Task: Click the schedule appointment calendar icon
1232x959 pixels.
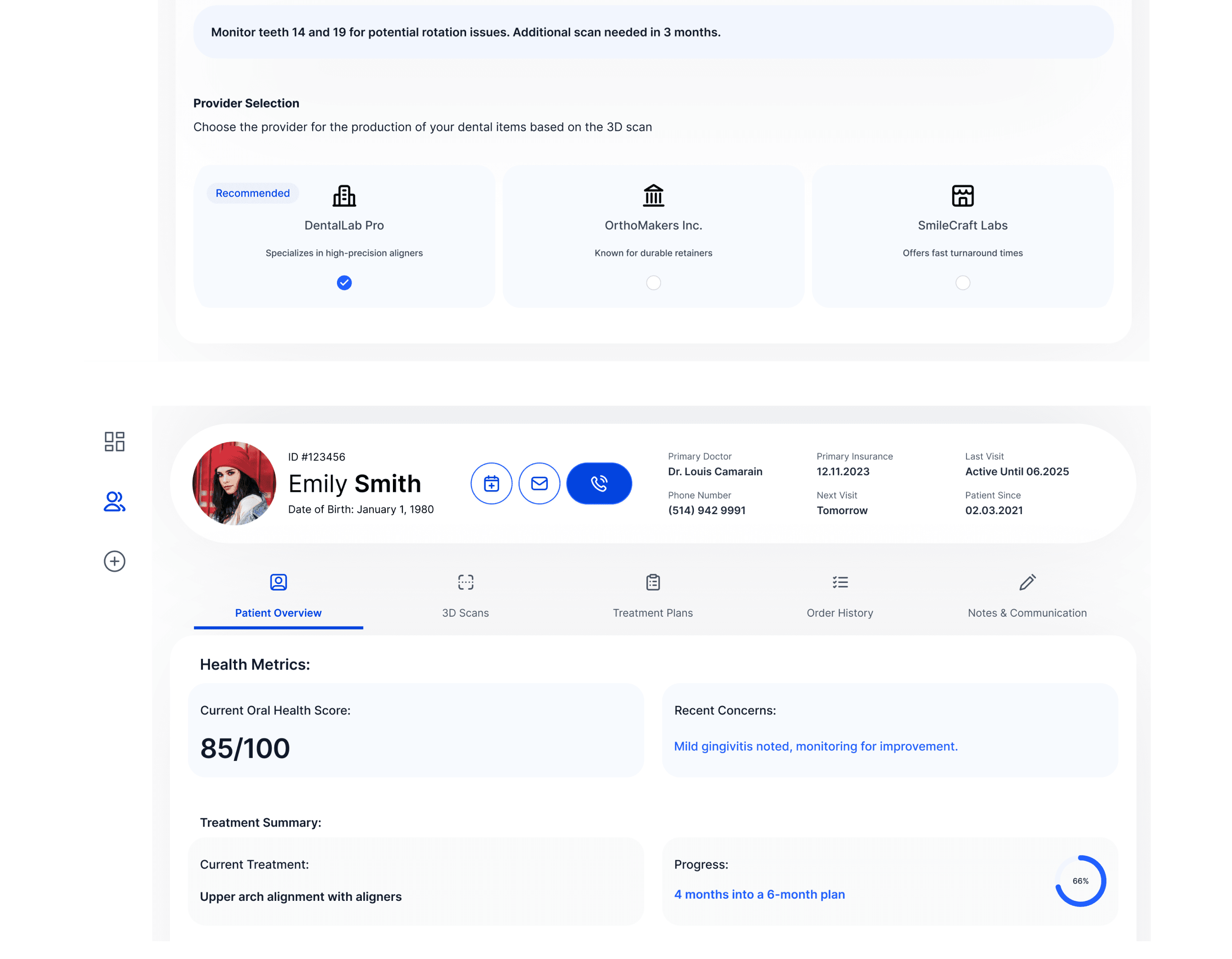Action: click(491, 483)
